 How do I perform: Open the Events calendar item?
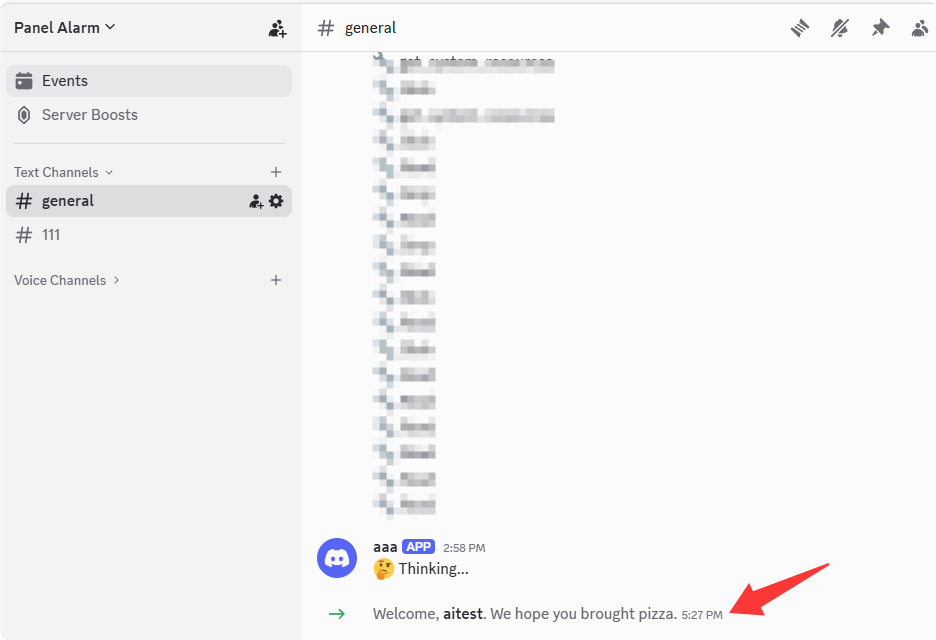pyautogui.click(x=149, y=81)
